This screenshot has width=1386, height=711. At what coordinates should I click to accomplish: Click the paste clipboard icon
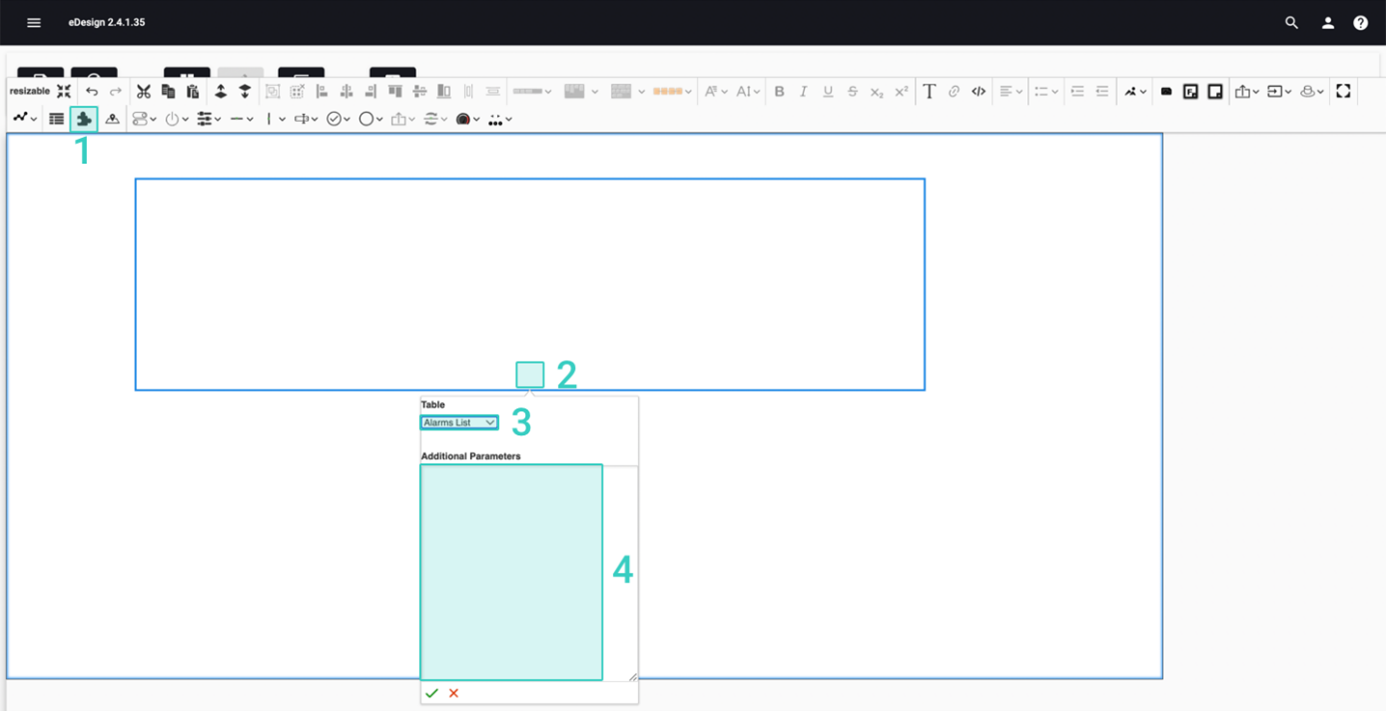[193, 91]
